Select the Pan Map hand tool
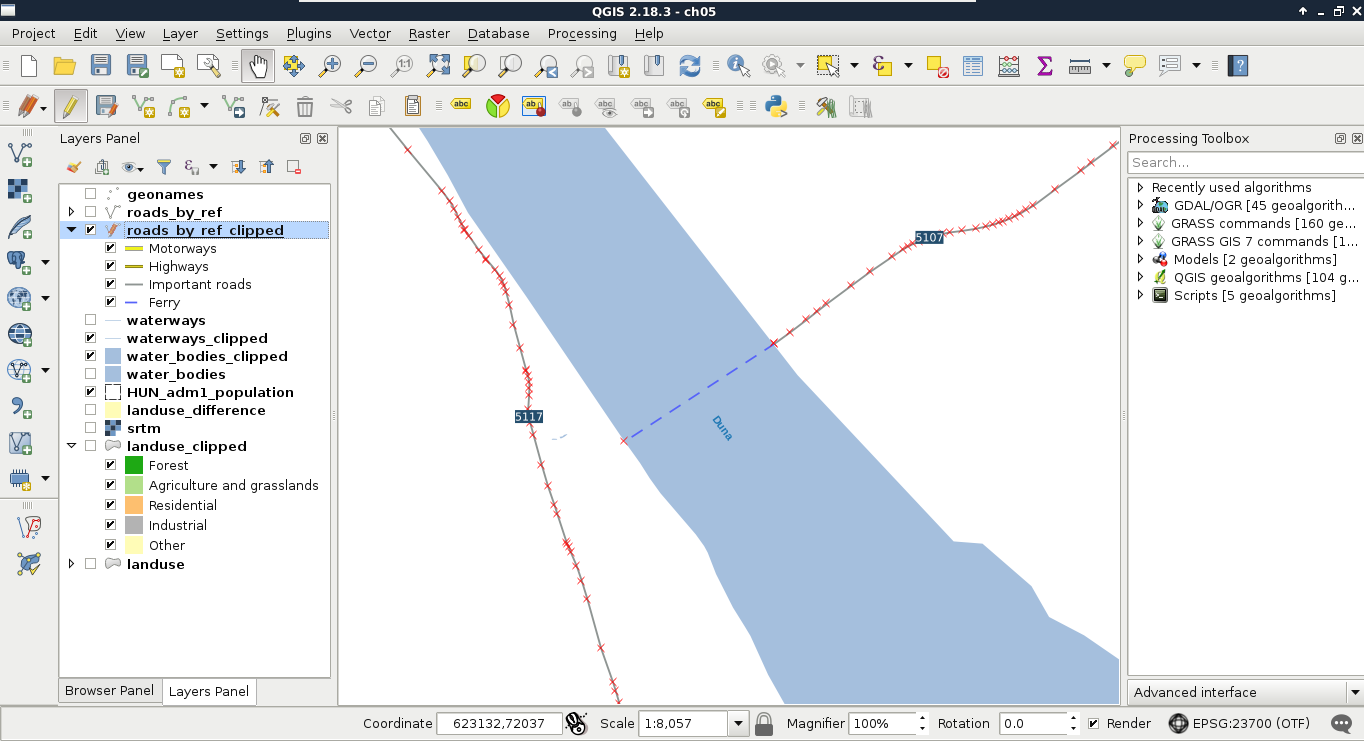The height and width of the screenshot is (742, 1364). pyautogui.click(x=258, y=66)
